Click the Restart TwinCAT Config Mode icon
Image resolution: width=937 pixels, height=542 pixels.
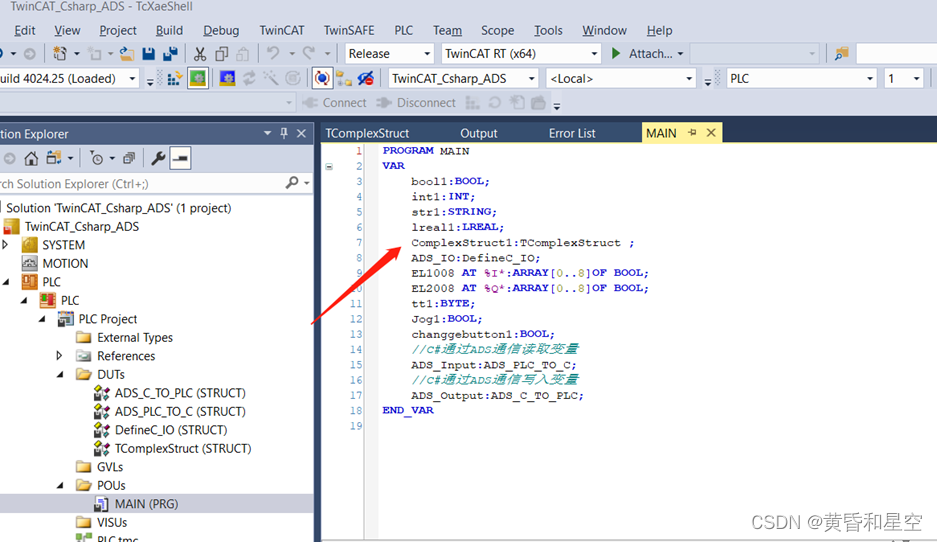coord(227,79)
